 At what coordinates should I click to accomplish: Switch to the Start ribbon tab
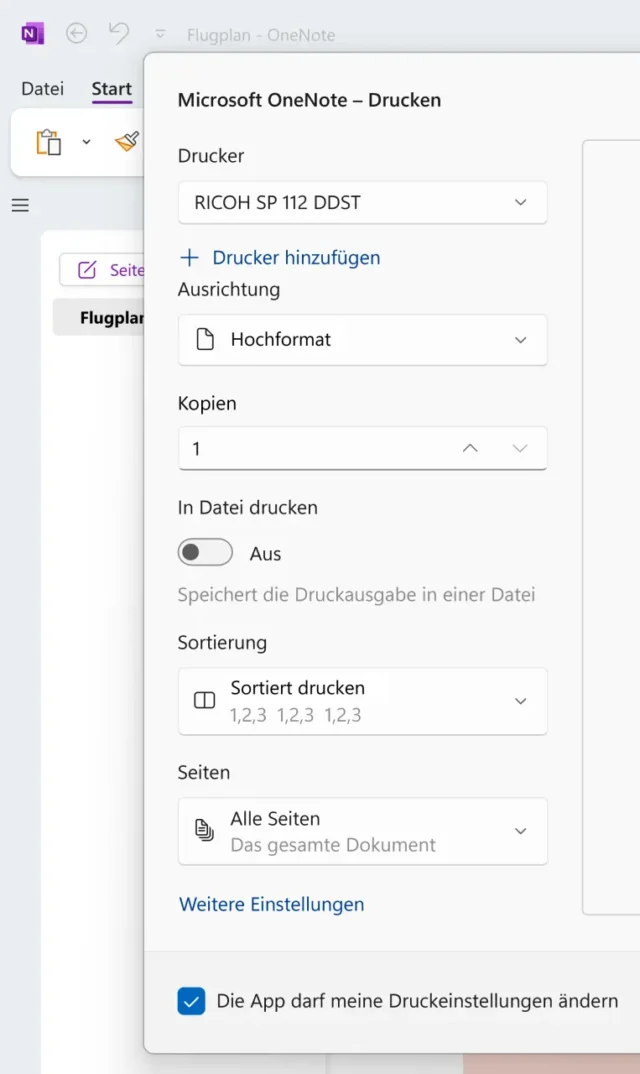pos(111,89)
